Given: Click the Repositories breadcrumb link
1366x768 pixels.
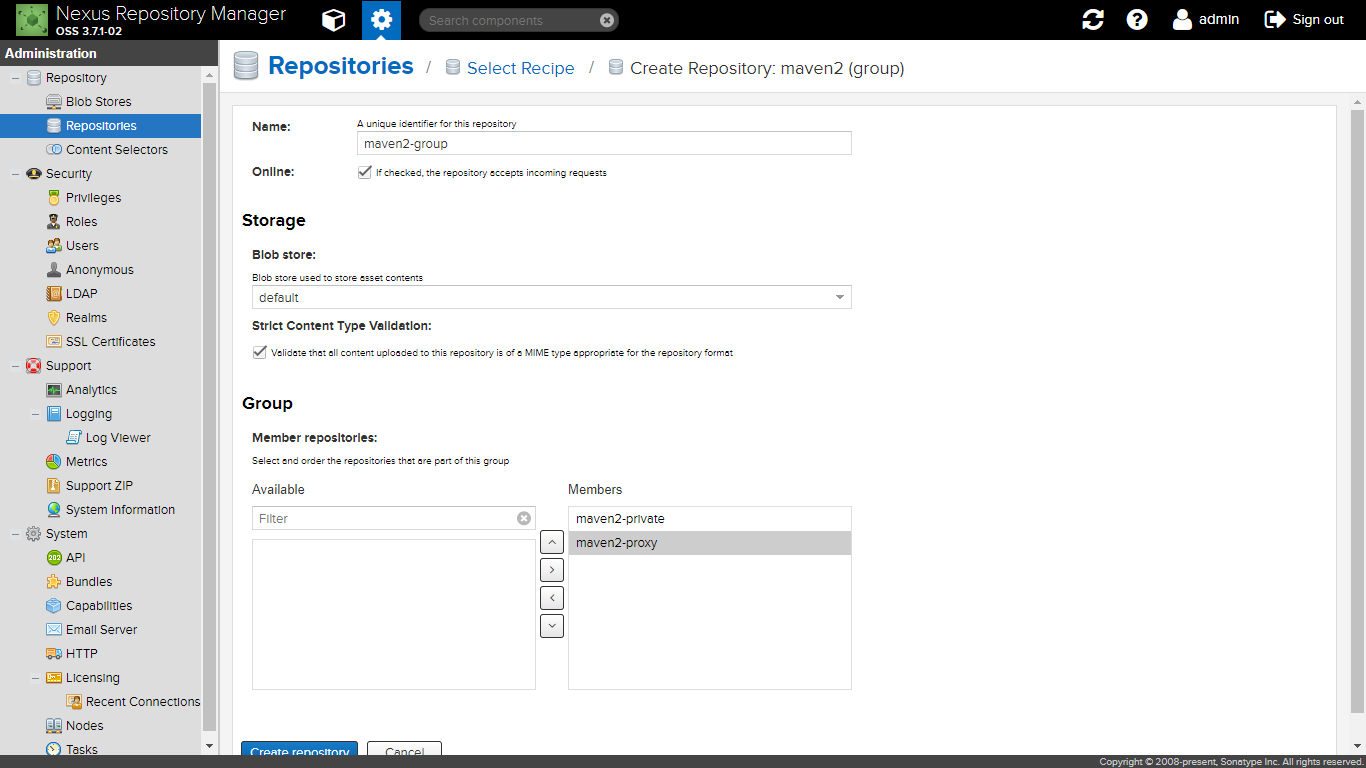Looking at the screenshot, I should (340, 66).
